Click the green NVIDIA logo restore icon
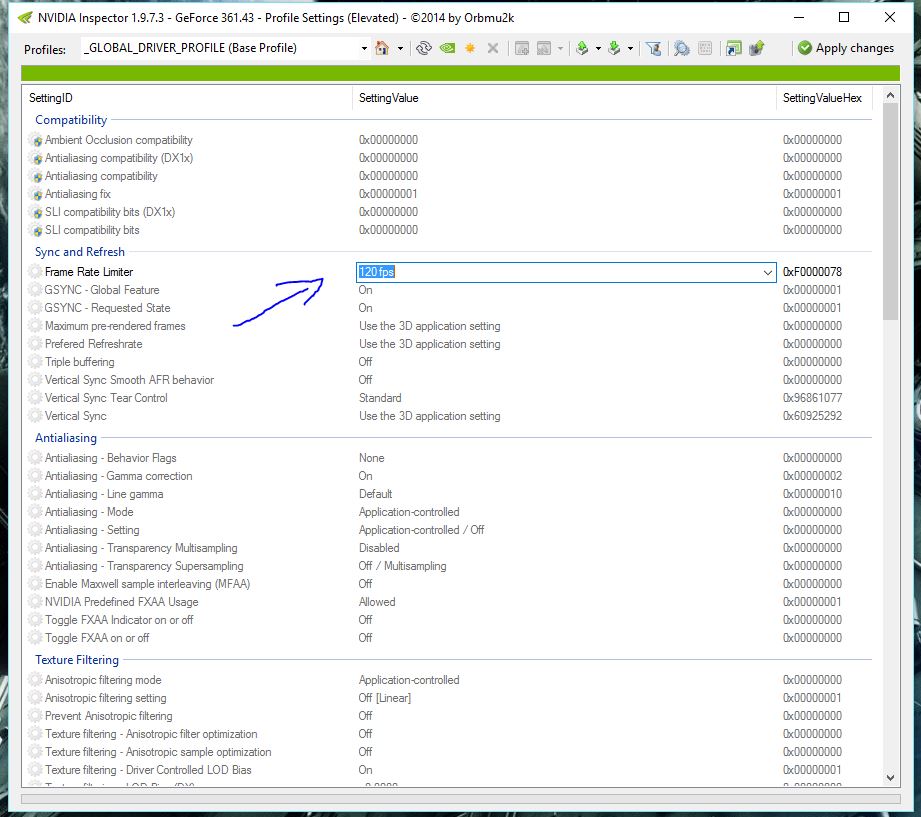The width and height of the screenshot is (921, 817). point(448,48)
